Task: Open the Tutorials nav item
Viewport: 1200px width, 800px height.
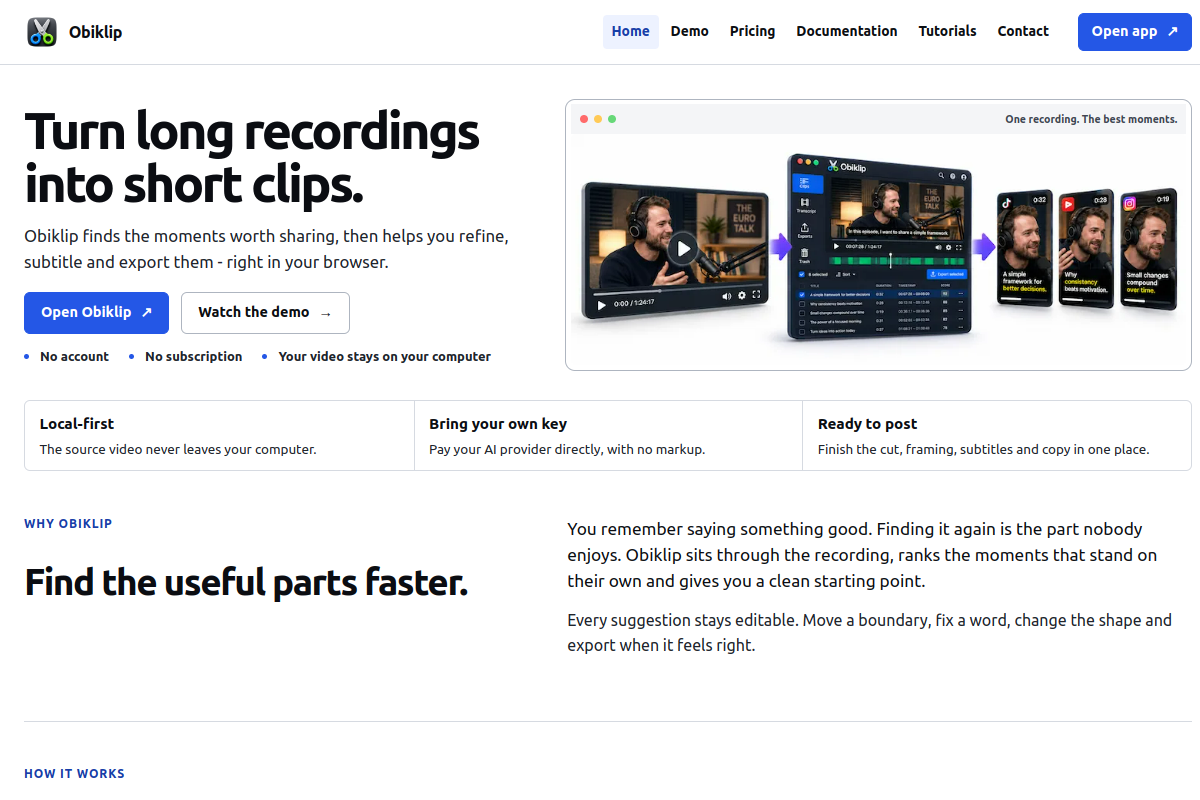Action: pos(948,31)
